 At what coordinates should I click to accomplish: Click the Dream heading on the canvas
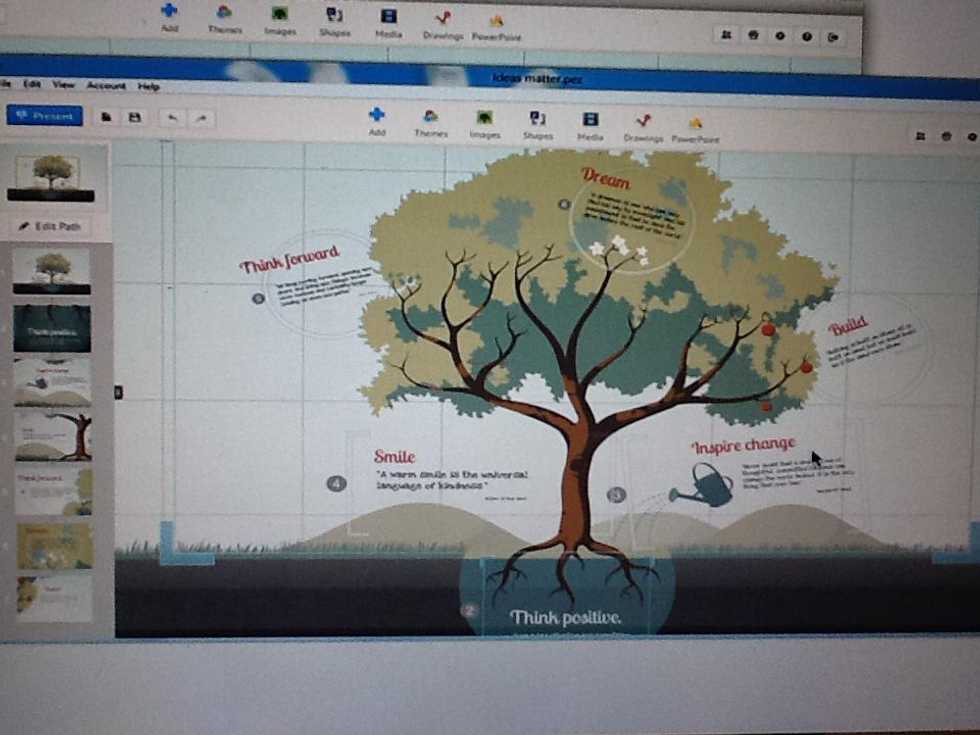pyautogui.click(x=605, y=180)
